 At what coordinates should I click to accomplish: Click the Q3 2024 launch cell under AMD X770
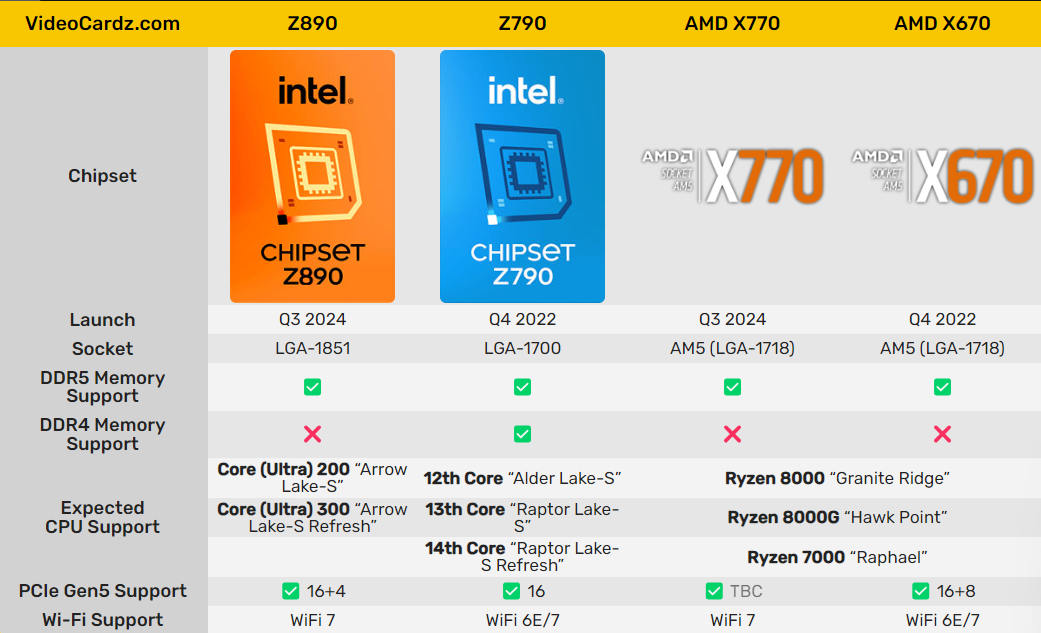pyautogui.click(x=732, y=319)
